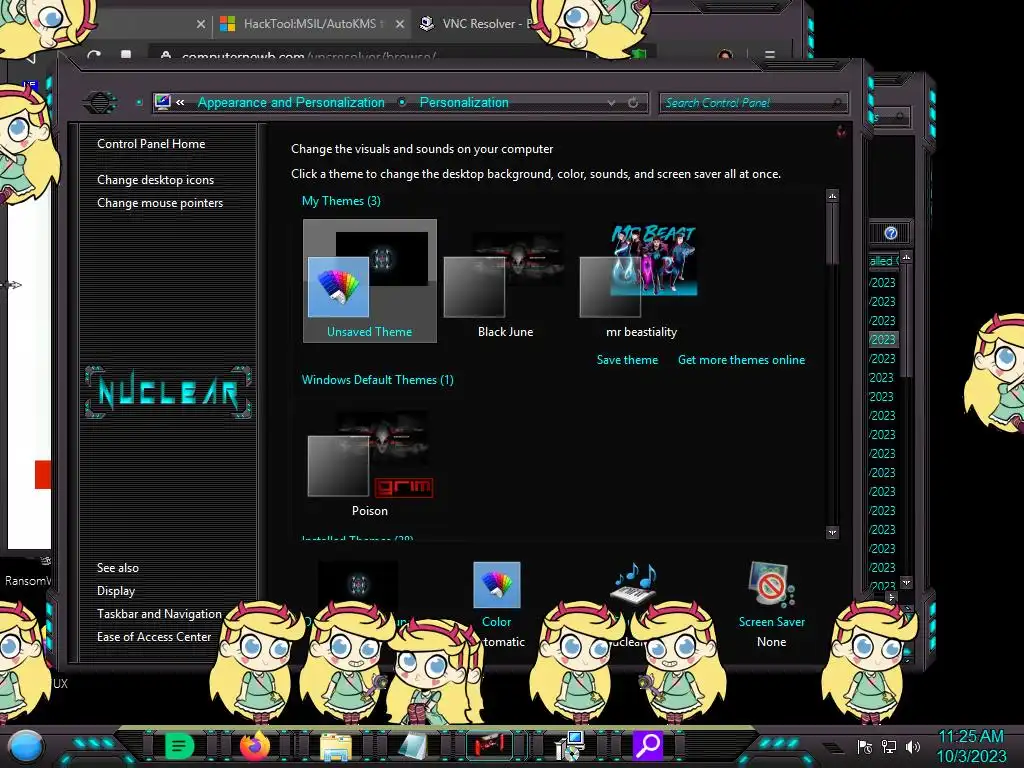Click the Control Panel address bar icon
The width and height of the screenshot is (1024, 768).
(163, 102)
